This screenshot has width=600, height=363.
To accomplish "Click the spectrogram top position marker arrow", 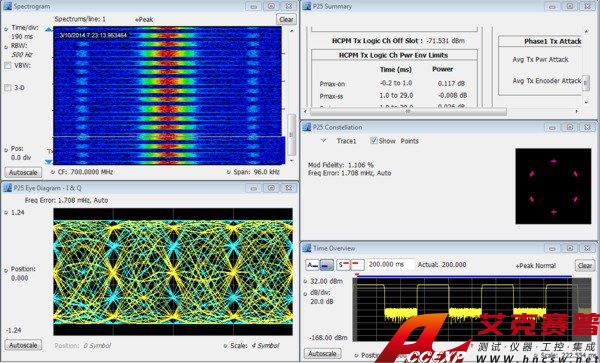I will point(49,29).
